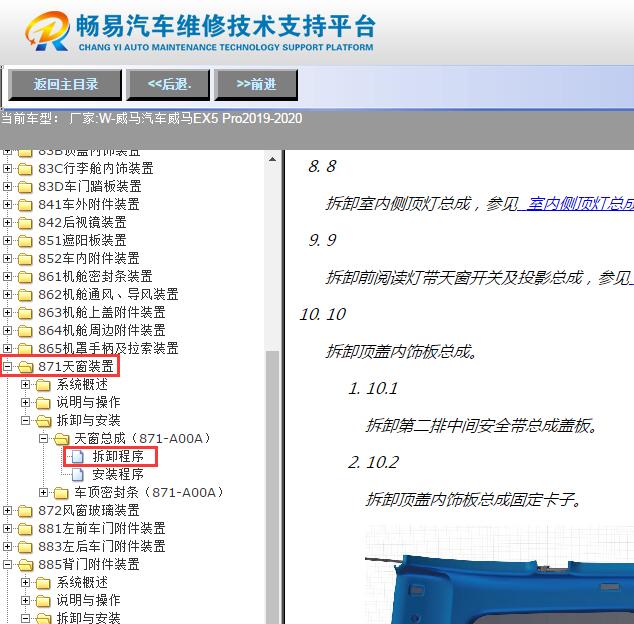Viewport: 634px width, 624px height.
Task: Open the 安装程序 tree item
Action: tap(118, 474)
